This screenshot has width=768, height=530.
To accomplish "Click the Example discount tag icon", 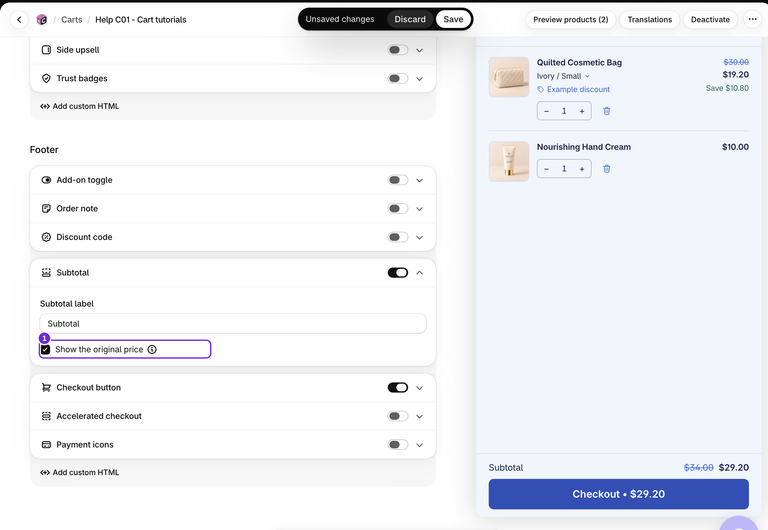I will coord(541,90).
